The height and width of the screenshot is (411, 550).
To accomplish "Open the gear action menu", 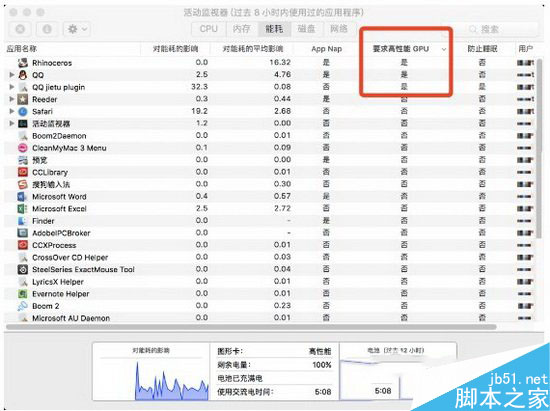I will (x=77, y=29).
